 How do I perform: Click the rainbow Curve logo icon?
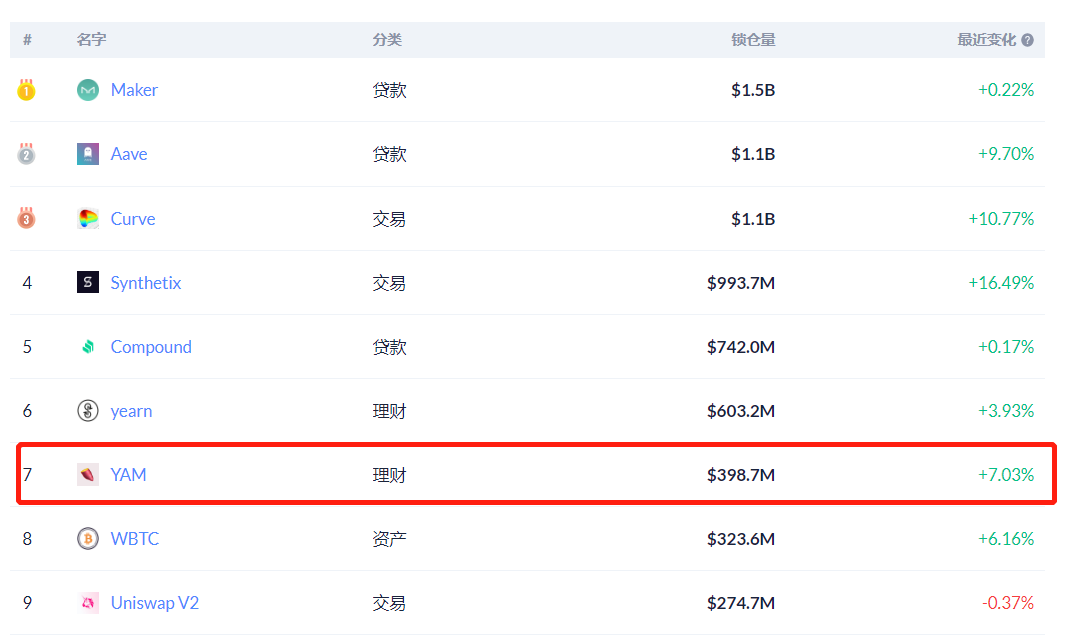[x=88, y=219]
